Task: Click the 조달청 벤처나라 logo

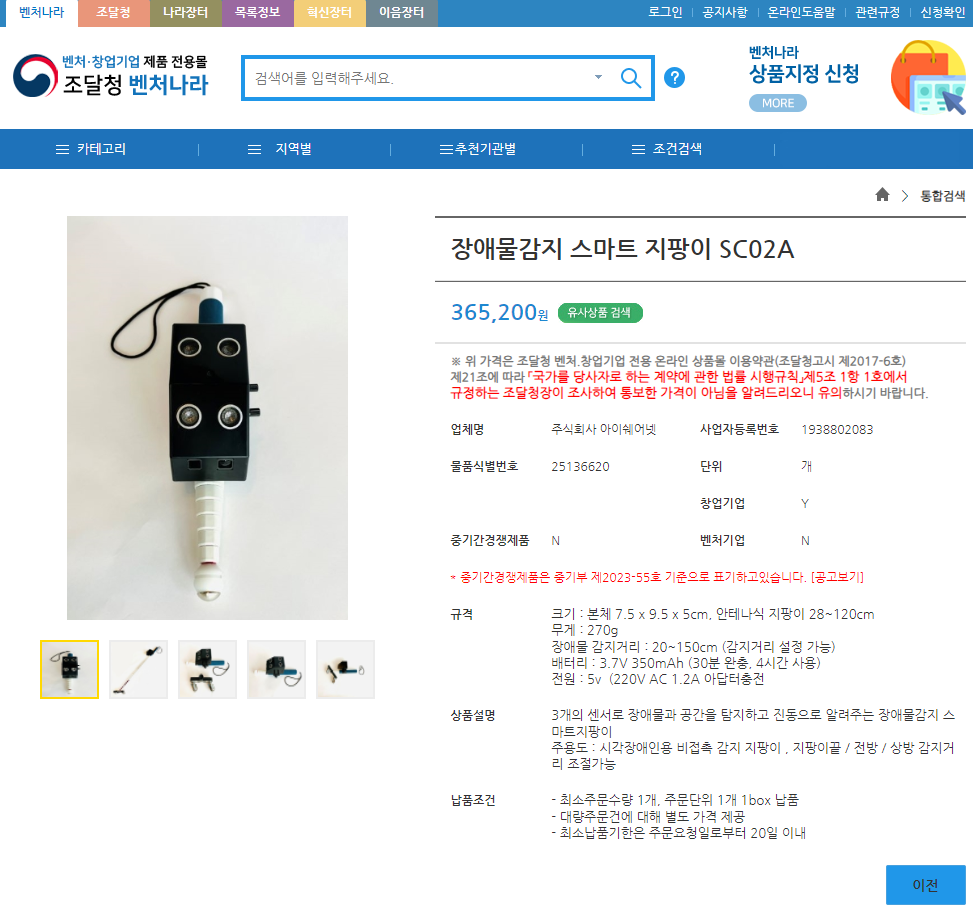Action: click(x=111, y=76)
